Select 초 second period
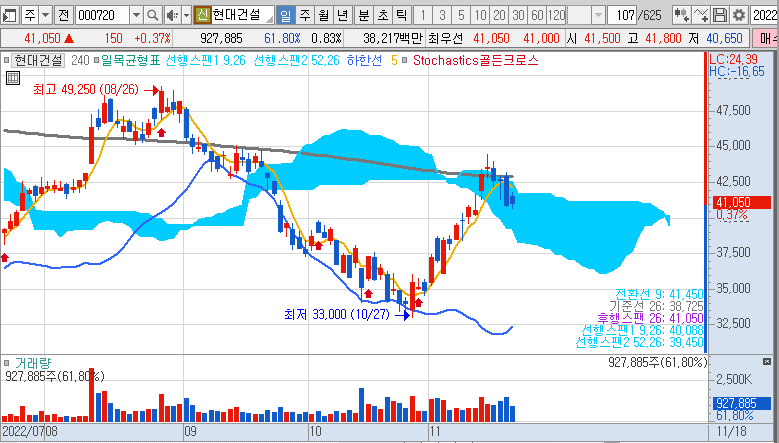 (383, 15)
